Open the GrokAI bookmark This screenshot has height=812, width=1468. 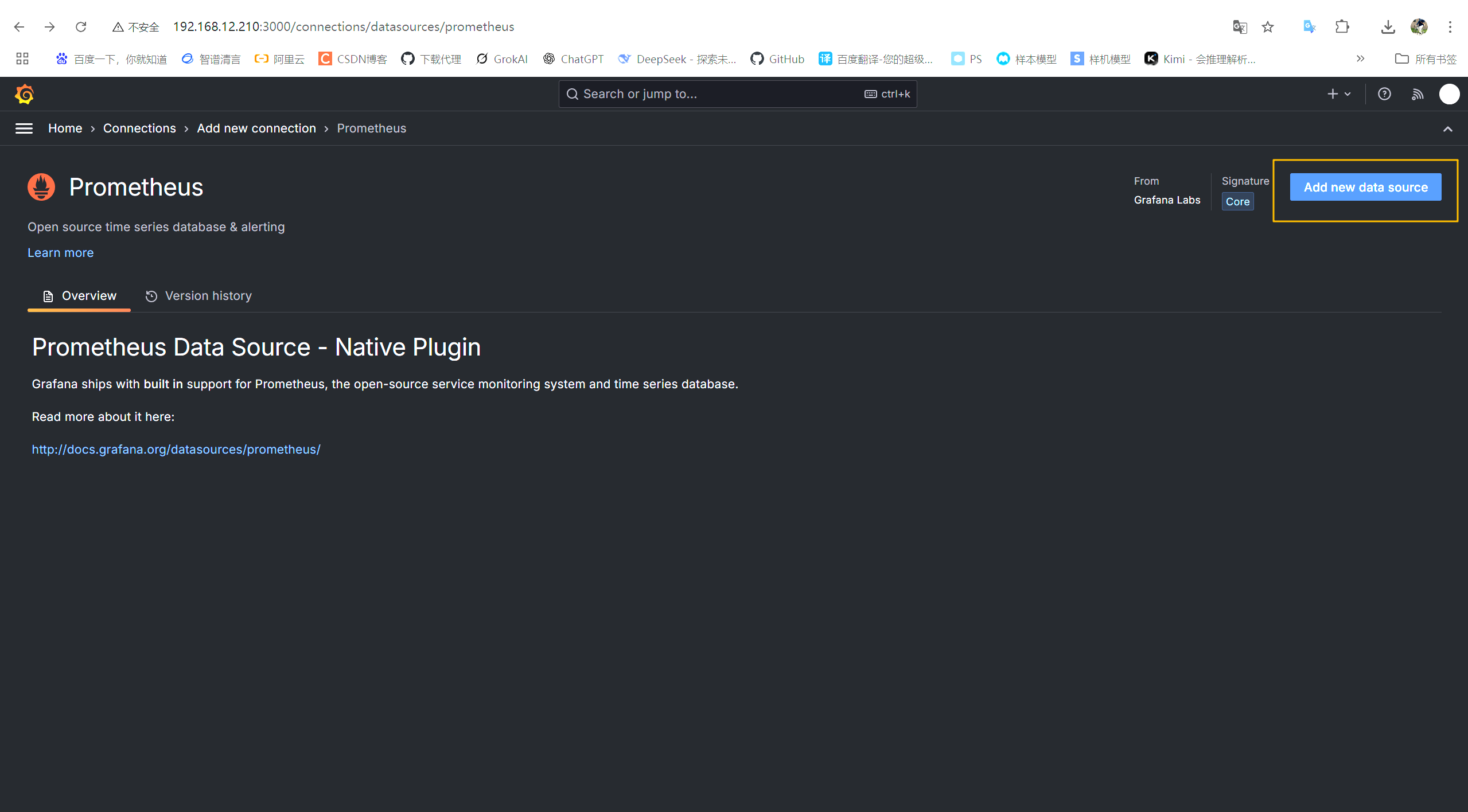tap(501, 59)
